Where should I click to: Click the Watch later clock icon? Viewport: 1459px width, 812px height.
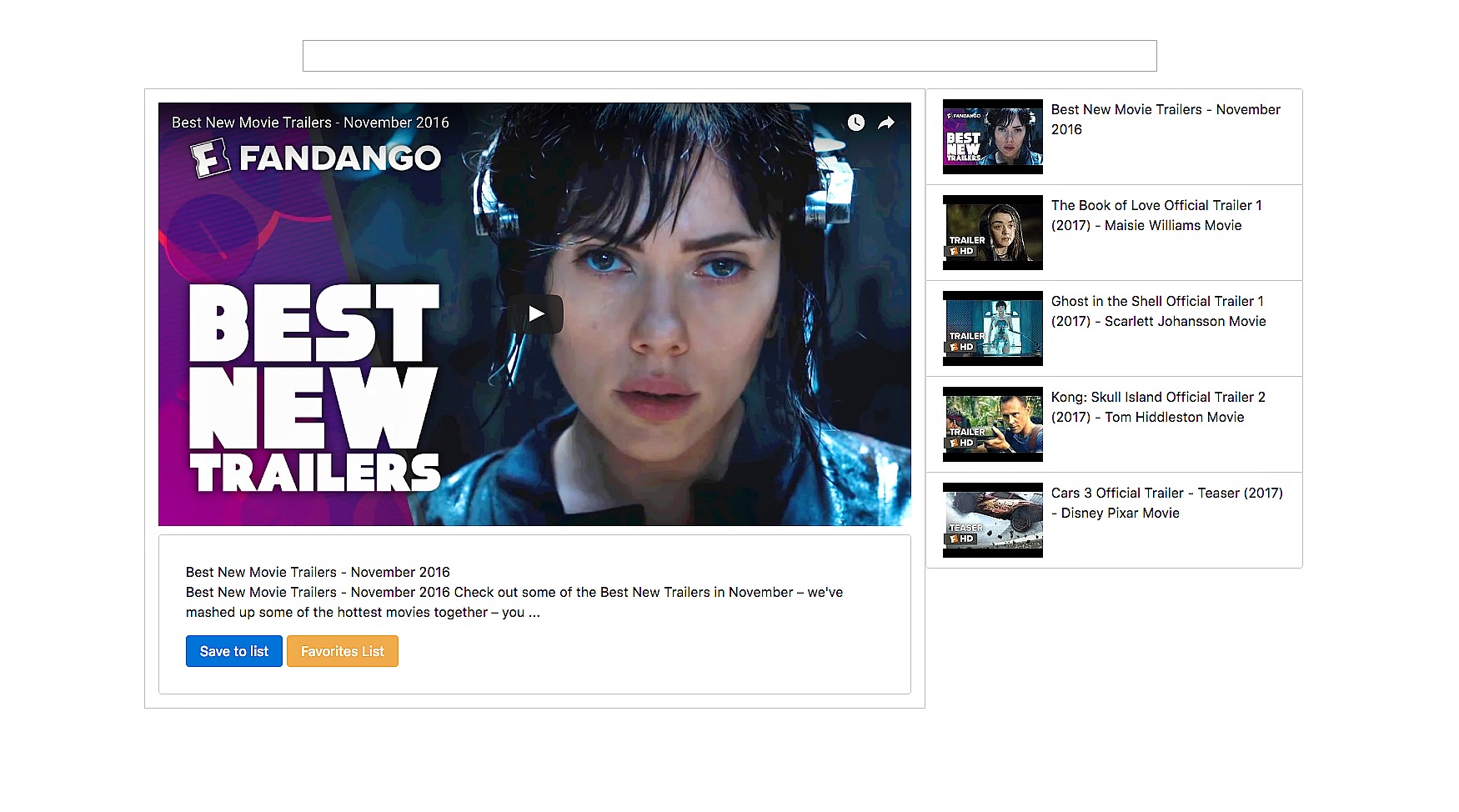coord(856,123)
